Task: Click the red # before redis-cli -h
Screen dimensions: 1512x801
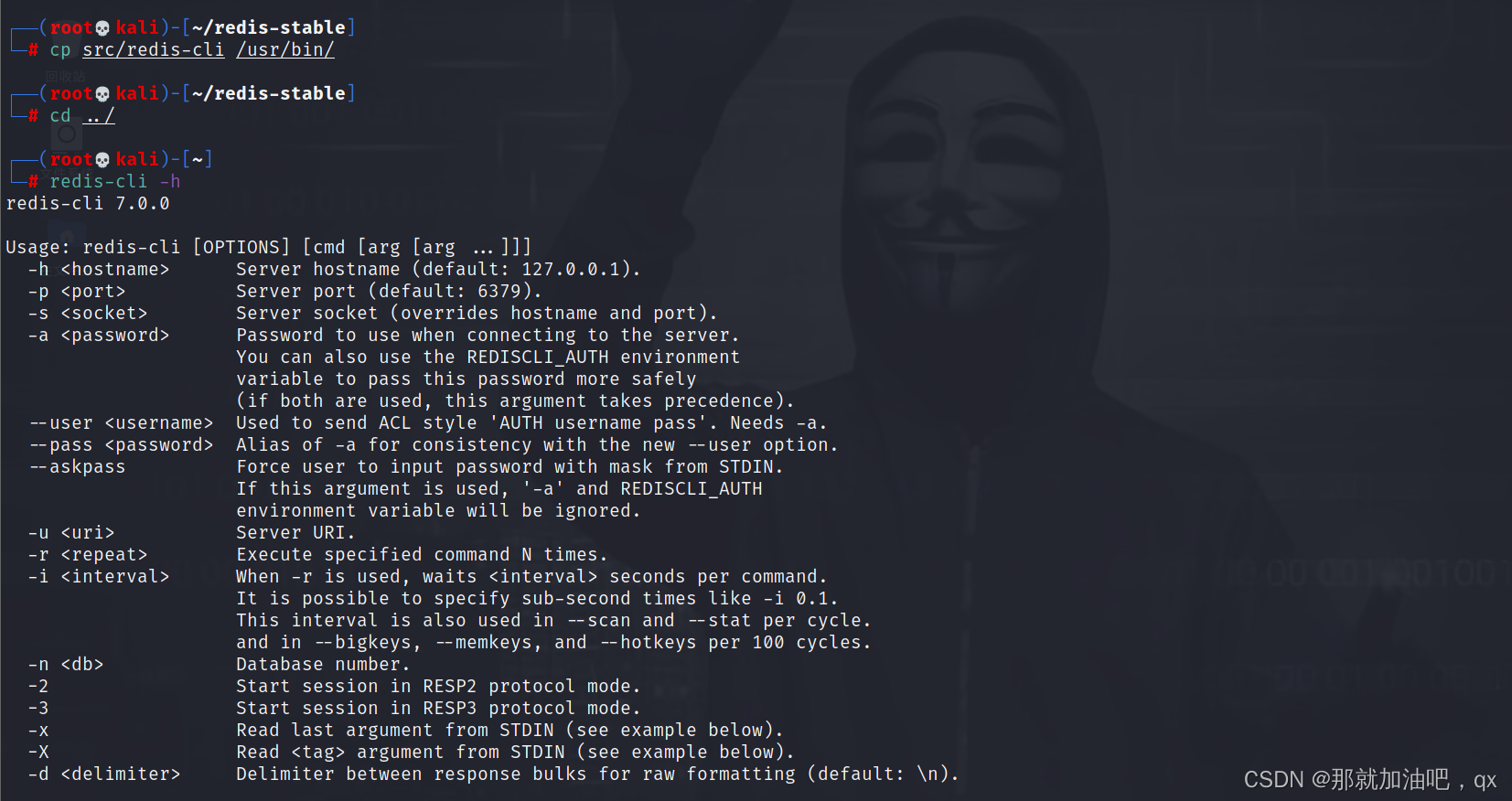Action: click(33, 182)
